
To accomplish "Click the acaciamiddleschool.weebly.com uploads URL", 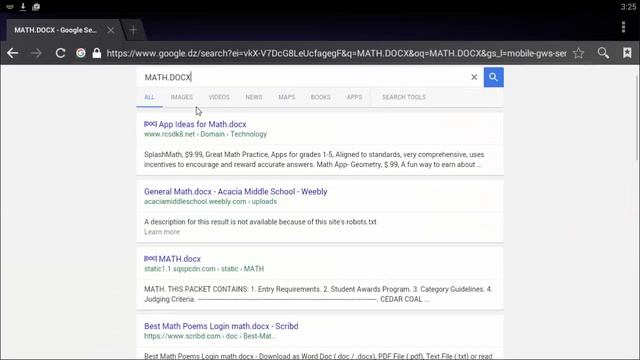I will (210, 202).
